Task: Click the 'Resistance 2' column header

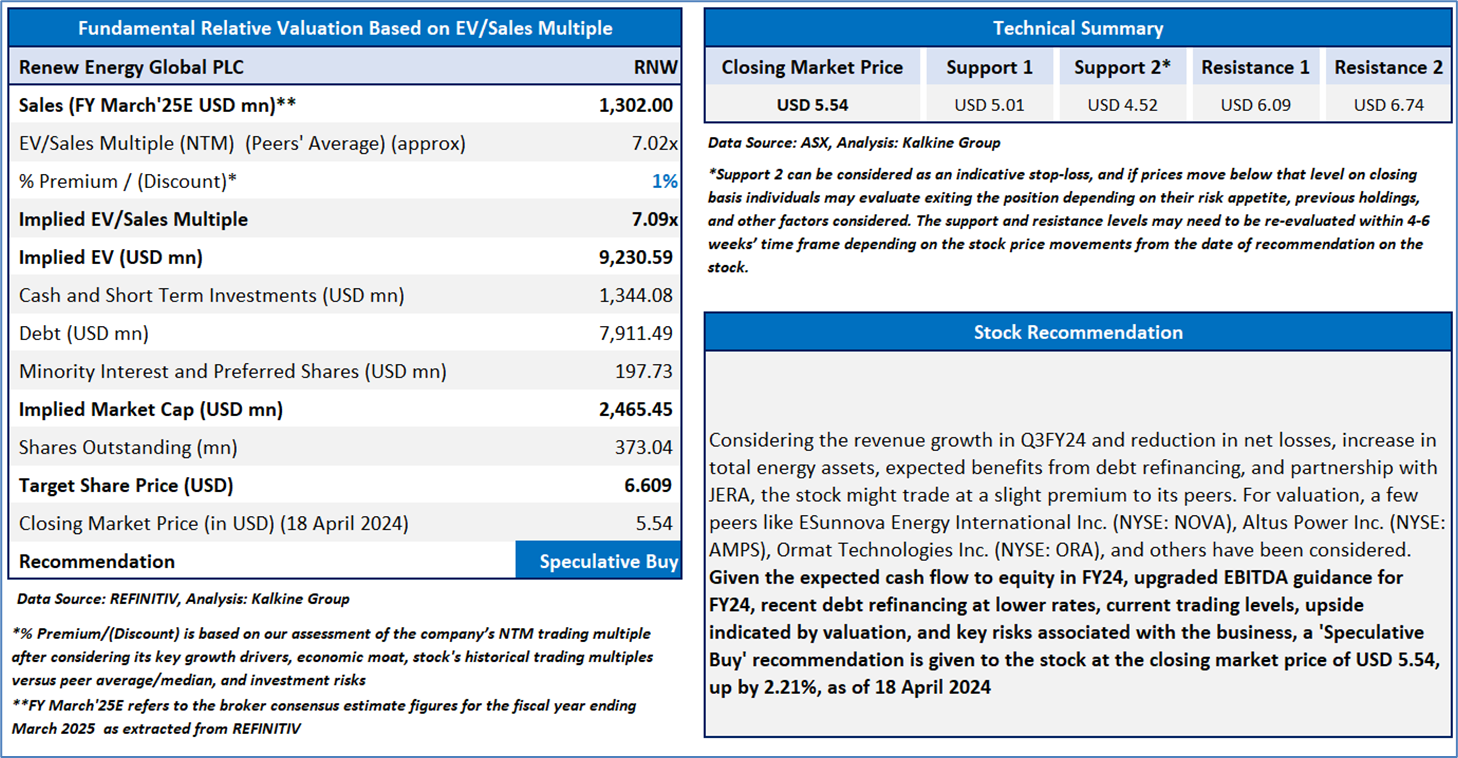Action: pyautogui.click(x=1389, y=67)
